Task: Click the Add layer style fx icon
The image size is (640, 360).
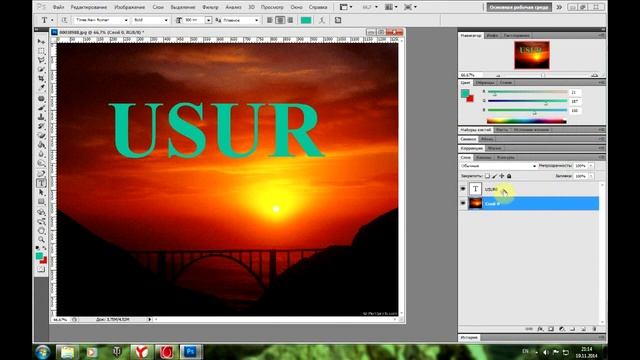Action: click(540, 329)
